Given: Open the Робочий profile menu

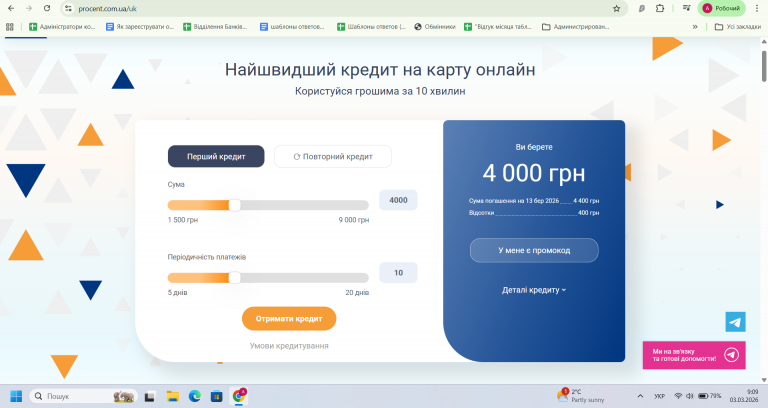Looking at the screenshot, I should click(x=721, y=8).
